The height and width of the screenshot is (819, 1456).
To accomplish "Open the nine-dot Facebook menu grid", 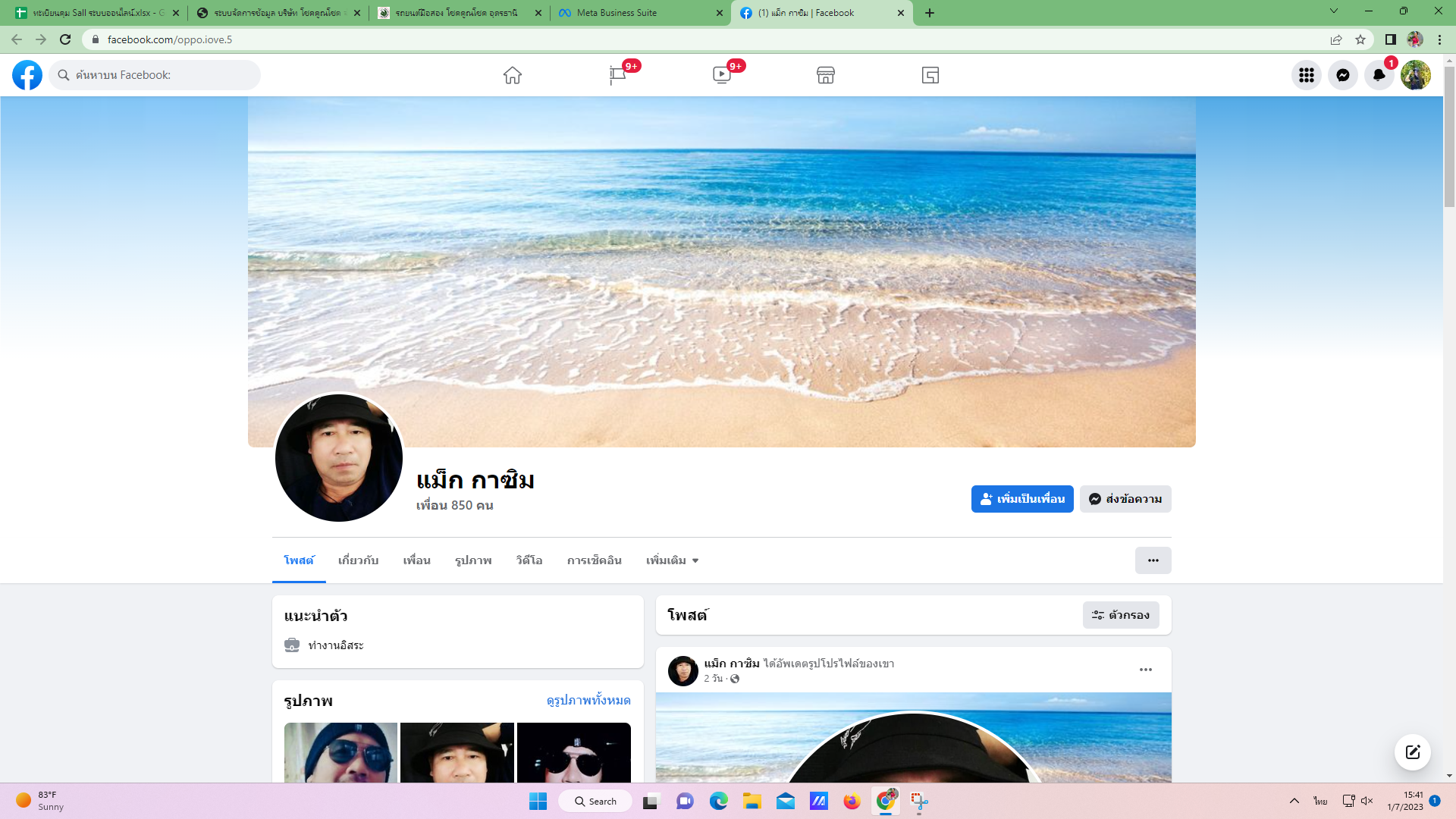I will point(1306,75).
